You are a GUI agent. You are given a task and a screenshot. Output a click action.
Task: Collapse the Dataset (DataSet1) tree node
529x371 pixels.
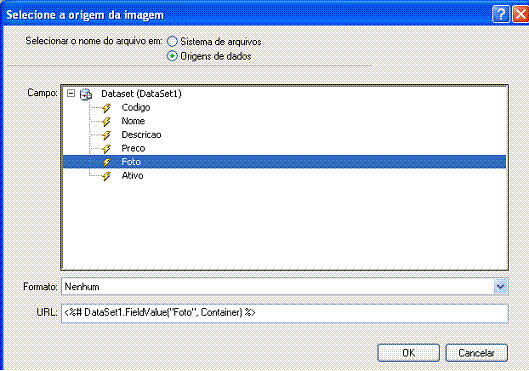pyautogui.click(x=71, y=93)
